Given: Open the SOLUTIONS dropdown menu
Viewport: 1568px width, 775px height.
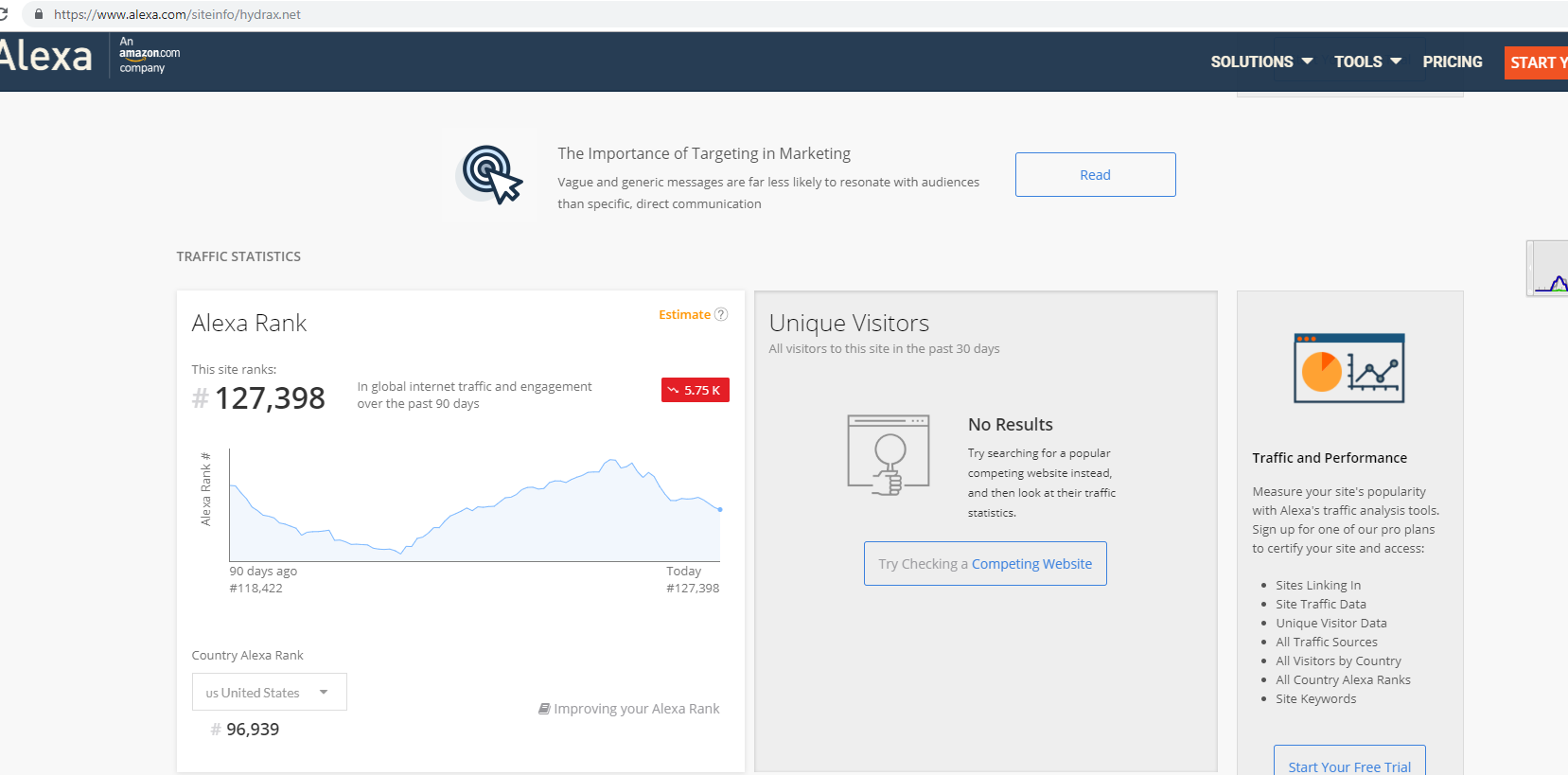Looking at the screenshot, I should coord(1260,62).
